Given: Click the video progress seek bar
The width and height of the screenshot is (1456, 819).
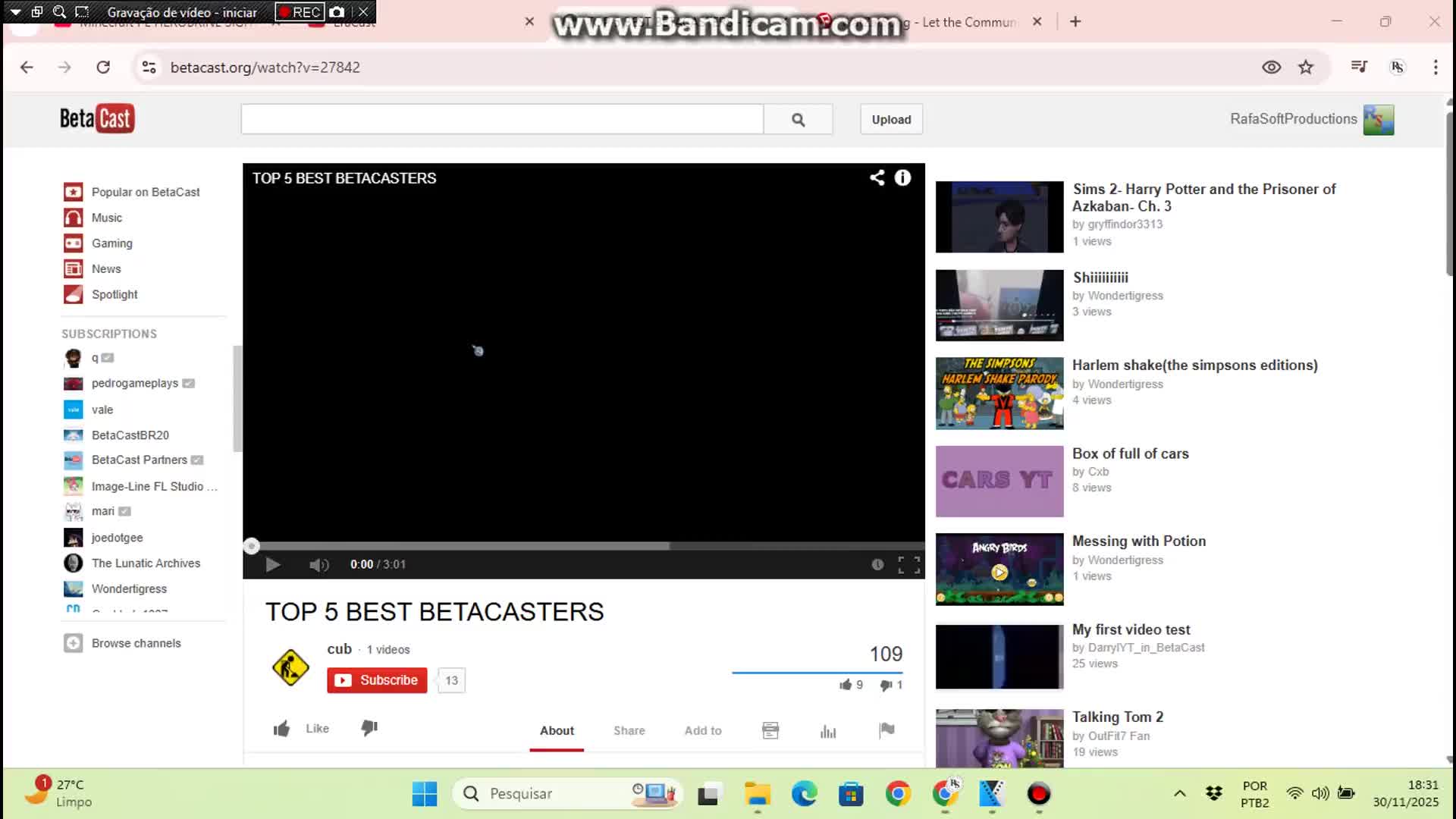Looking at the screenshot, I should click(x=584, y=546).
